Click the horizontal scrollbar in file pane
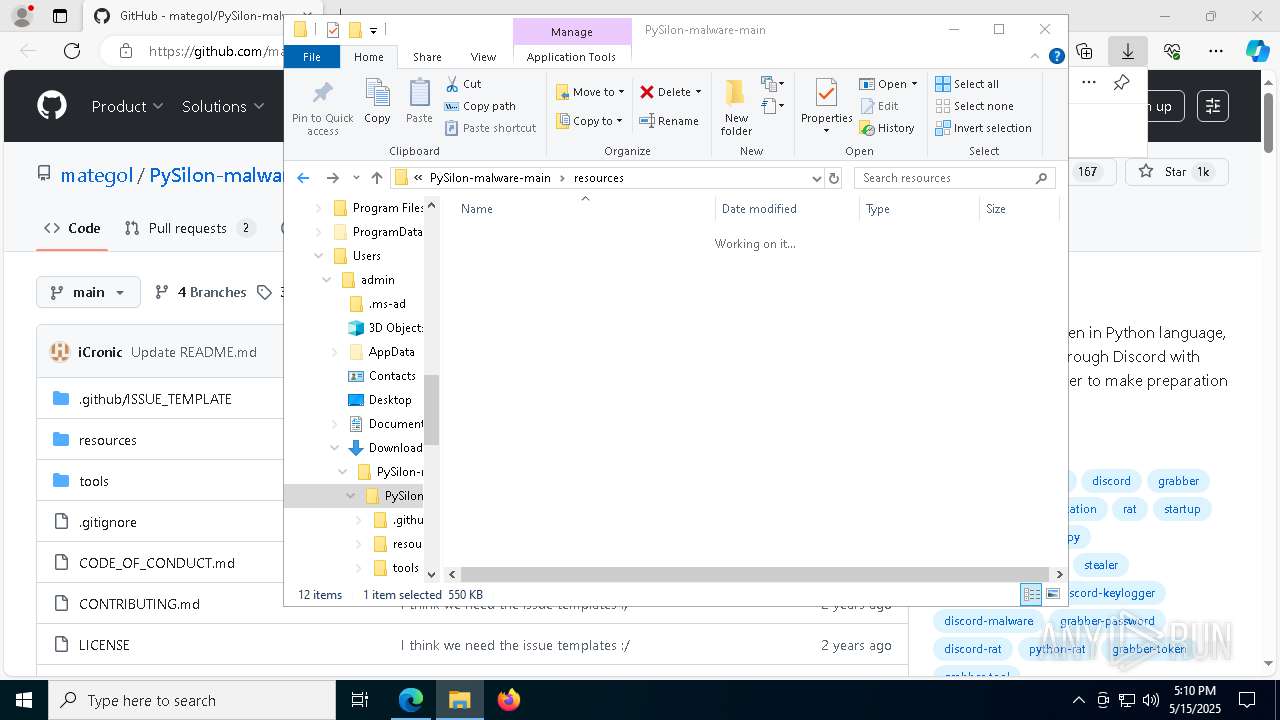The image size is (1280, 720). tap(754, 574)
